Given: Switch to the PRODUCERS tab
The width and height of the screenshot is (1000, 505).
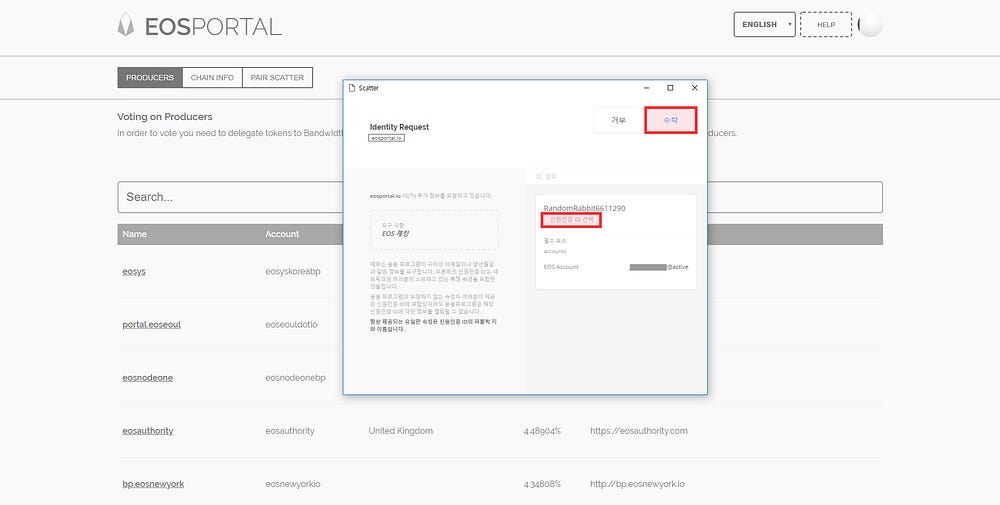Looking at the screenshot, I should pos(150,77).
